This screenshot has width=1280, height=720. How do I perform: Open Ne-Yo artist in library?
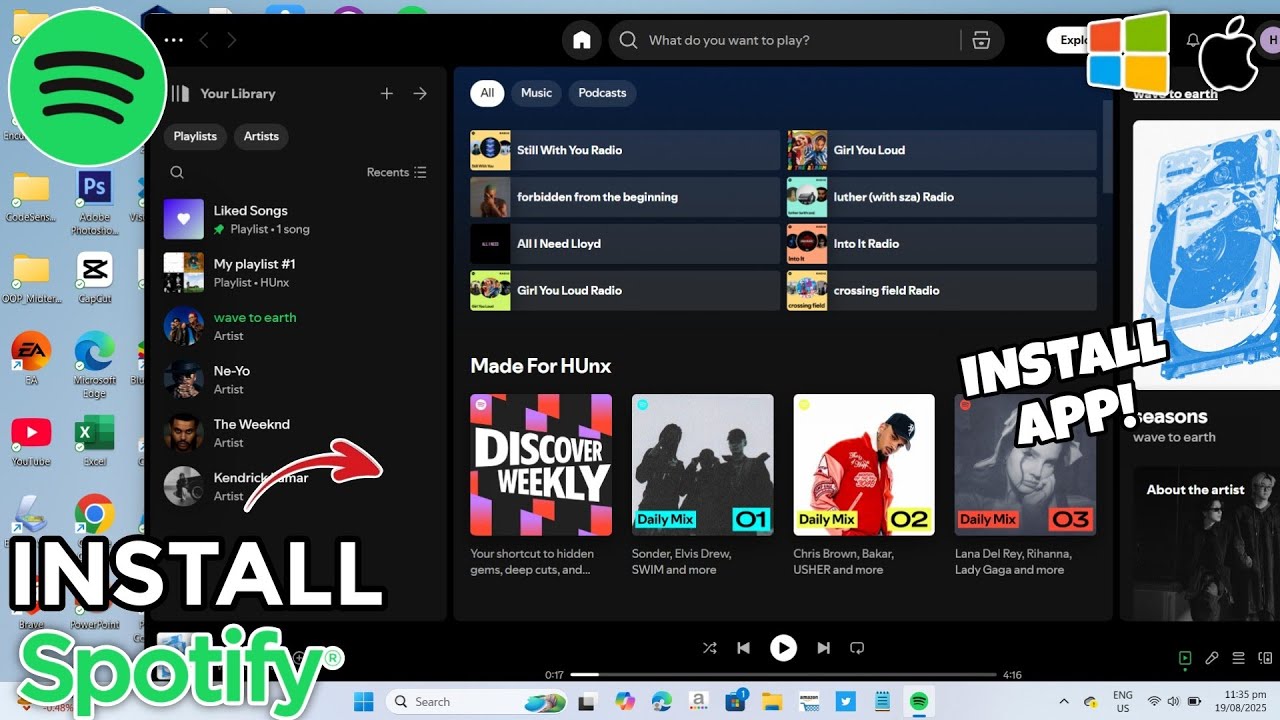coord(296,379)
